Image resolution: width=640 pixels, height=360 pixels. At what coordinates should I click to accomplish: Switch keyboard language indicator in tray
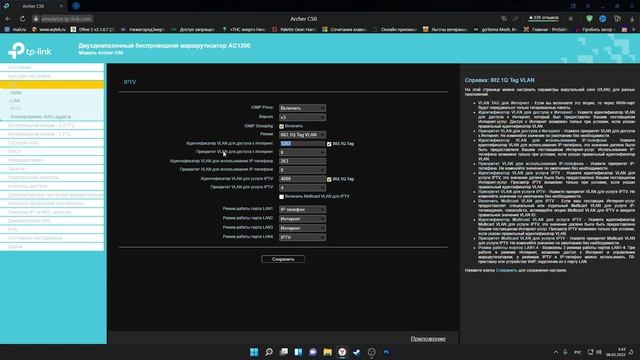578,352
